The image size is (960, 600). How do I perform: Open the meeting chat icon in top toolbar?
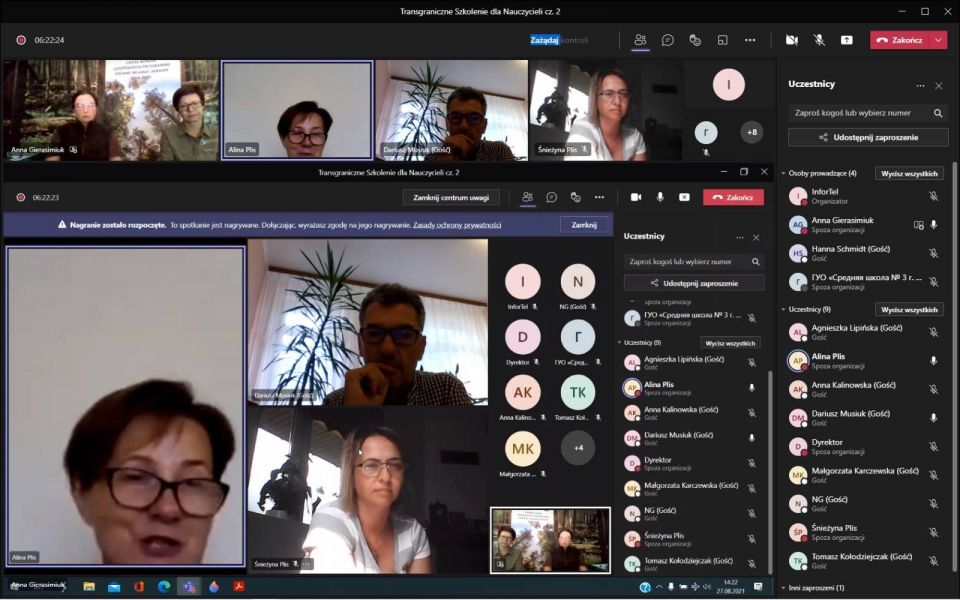[668, 40]
